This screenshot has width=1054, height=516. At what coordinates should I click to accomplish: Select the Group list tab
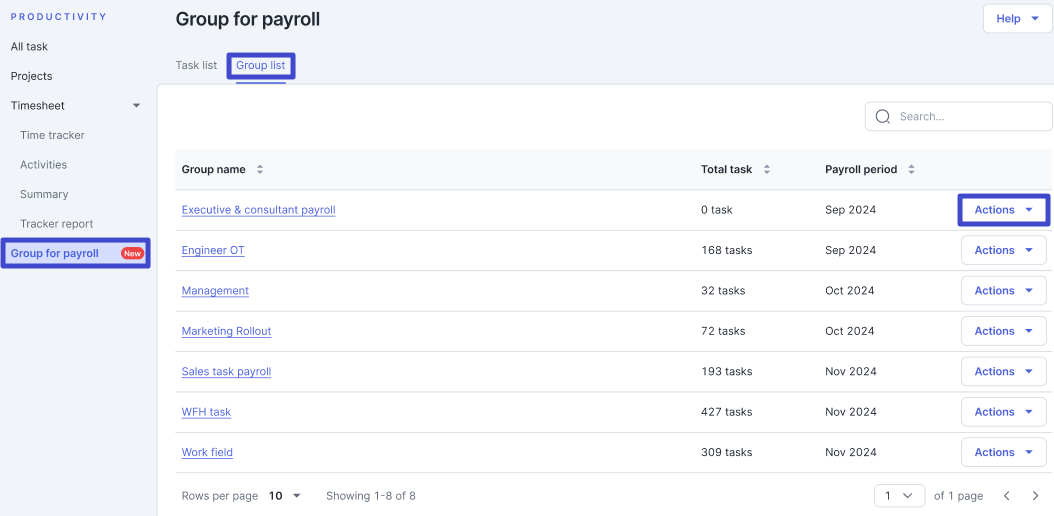click(260, 65)
